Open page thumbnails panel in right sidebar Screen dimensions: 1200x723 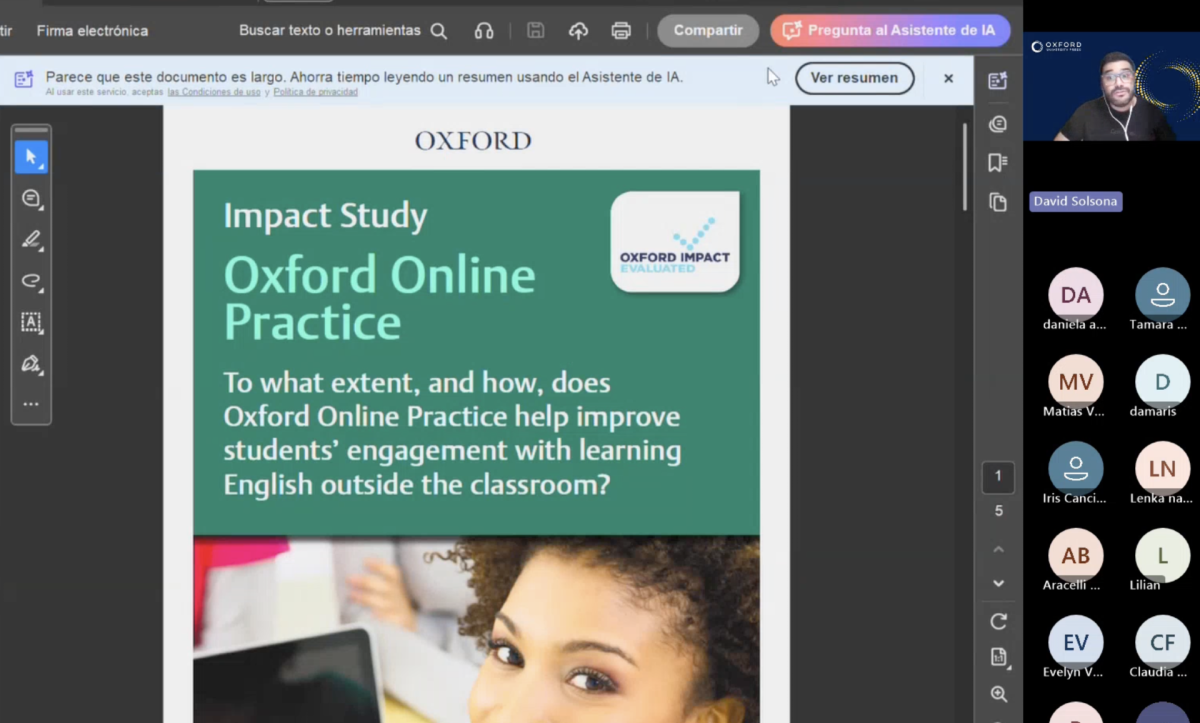pyautogui.click(x=998, y=202)
